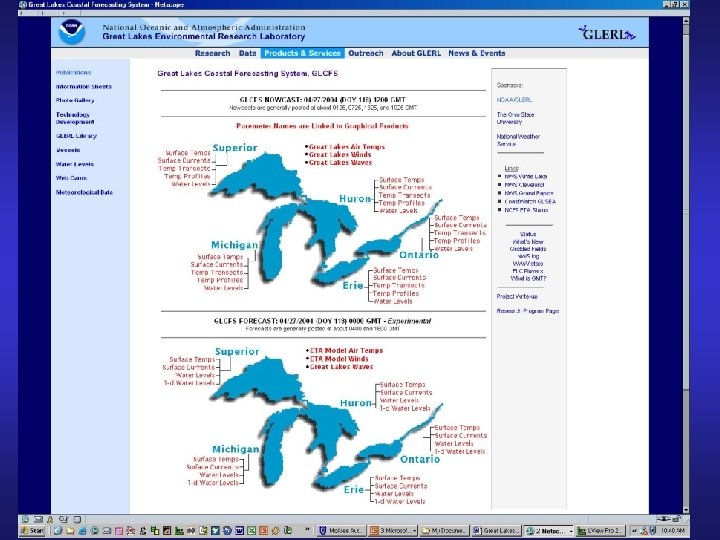
Task: Open the News & Events menu tab
Action: (x=477, y=53)
